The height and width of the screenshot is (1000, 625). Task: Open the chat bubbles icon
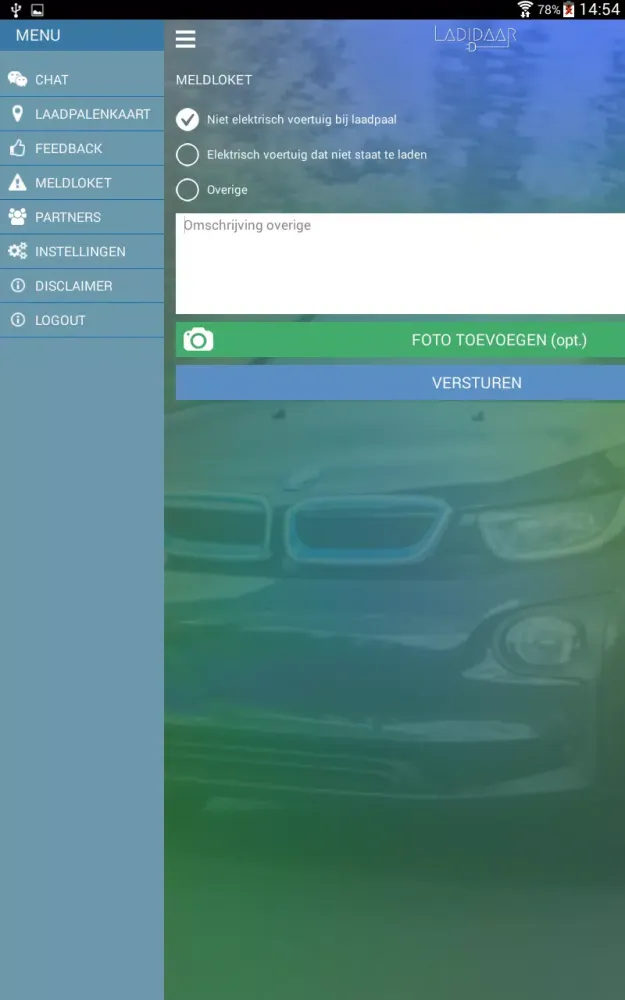click(x=17, y=80)
